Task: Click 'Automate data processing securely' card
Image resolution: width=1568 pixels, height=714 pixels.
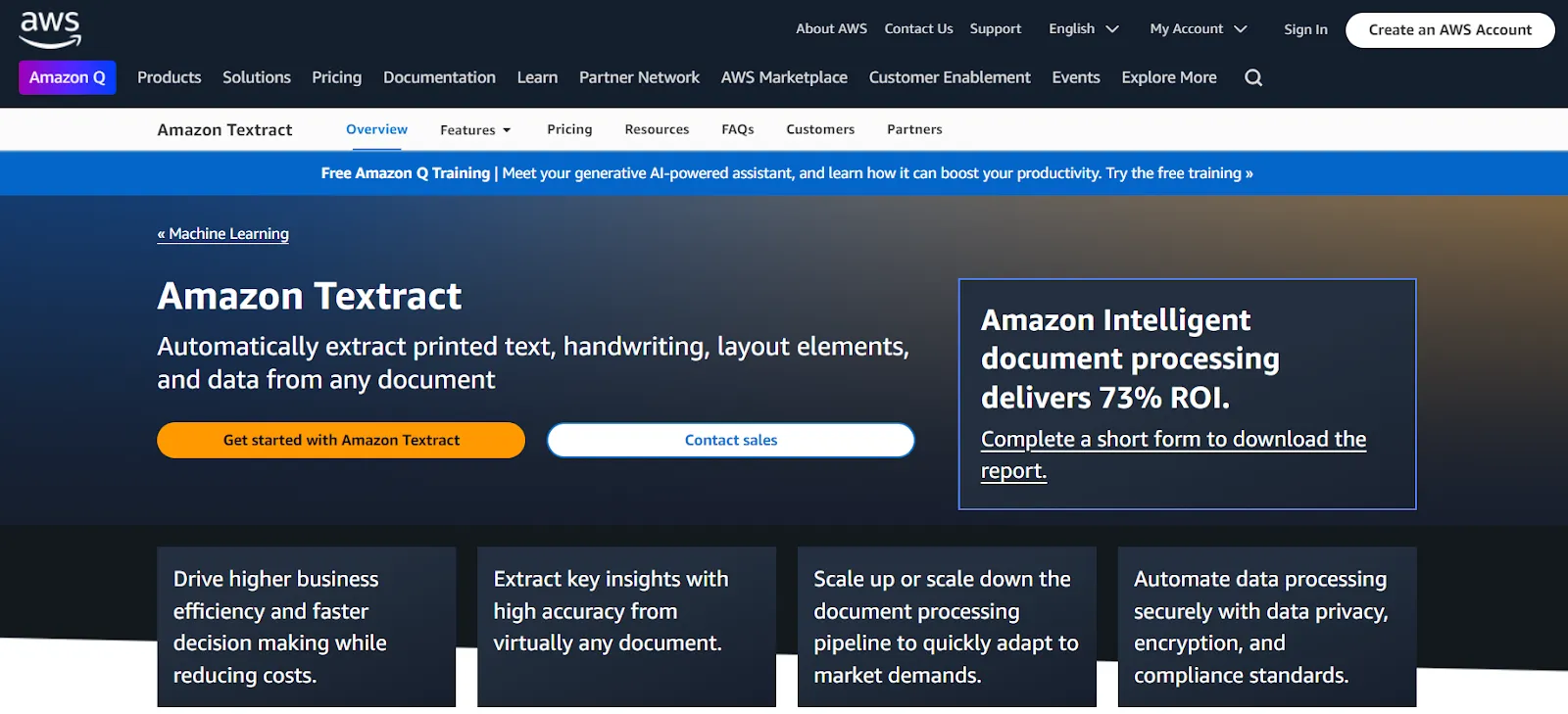Action: [1267, 627]
